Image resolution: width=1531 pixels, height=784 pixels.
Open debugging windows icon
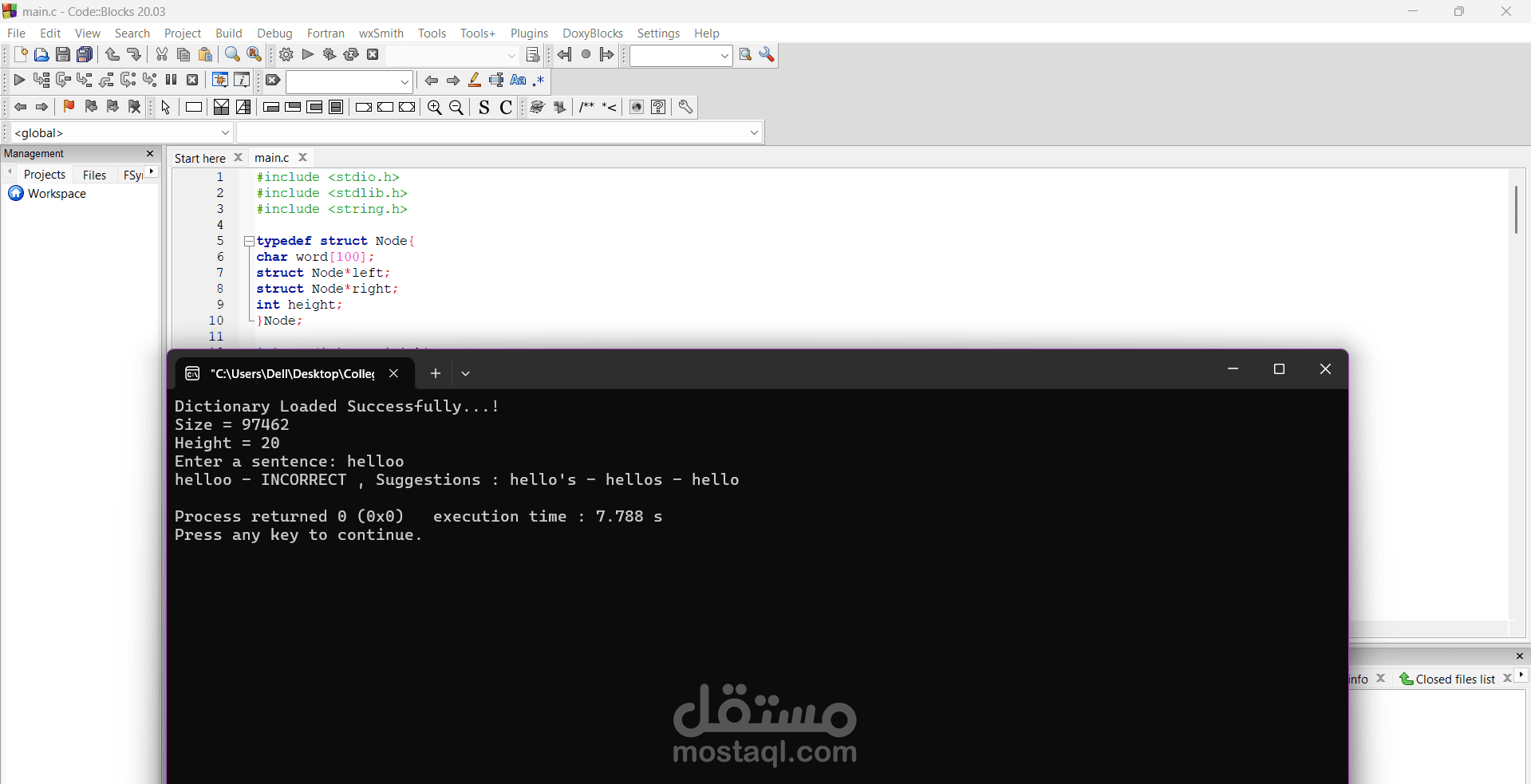point(220,81)
